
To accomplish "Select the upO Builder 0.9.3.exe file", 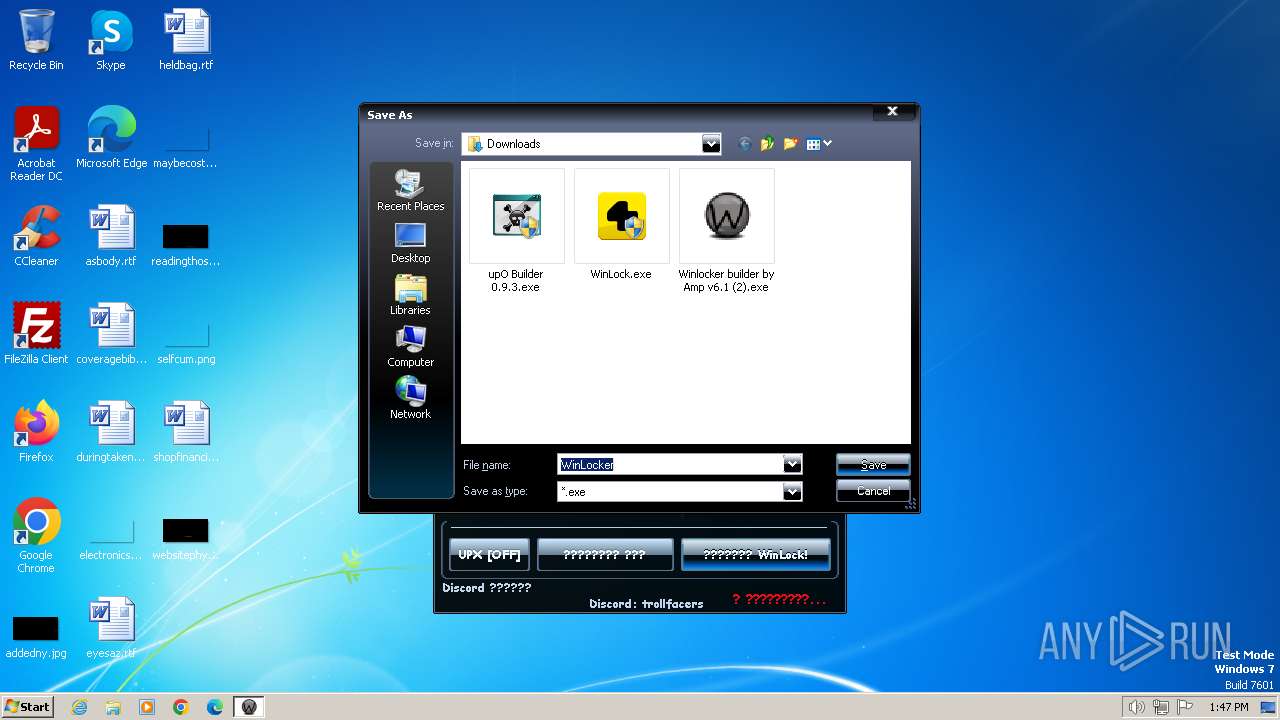I will (x=516, y=231).
